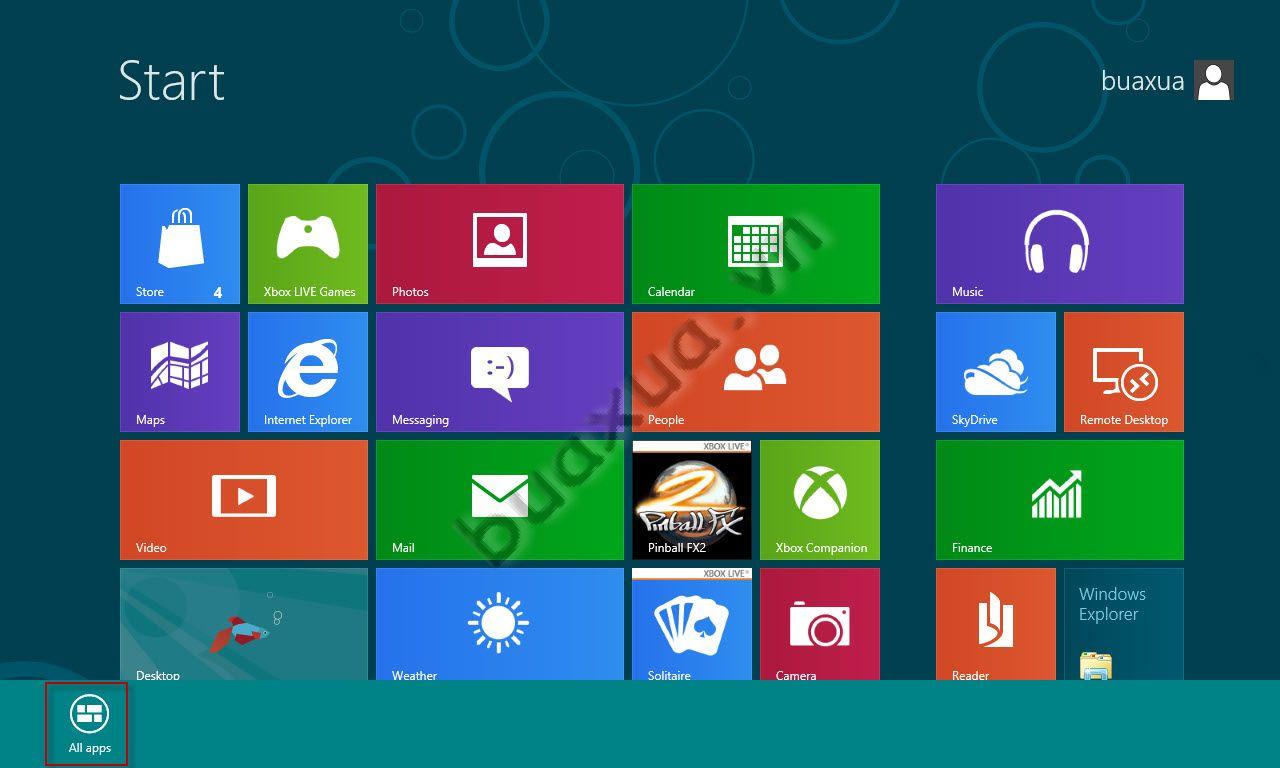Open the Weather tile
This screenshot has width=1280, height=768.
[500, 624]
